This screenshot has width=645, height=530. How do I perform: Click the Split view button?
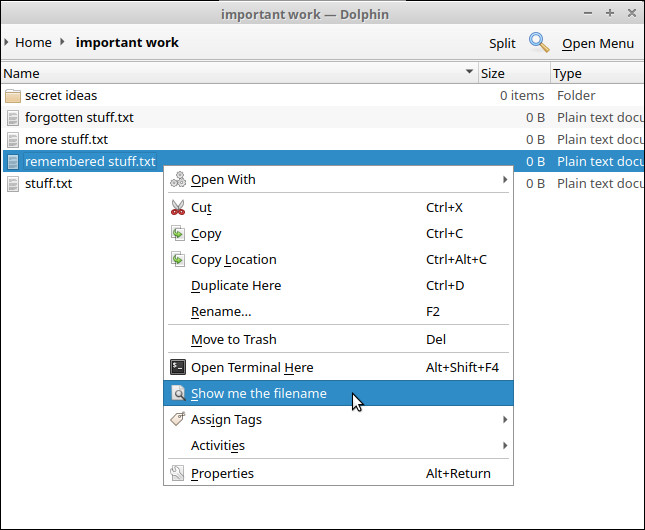(x=502, y=44)
